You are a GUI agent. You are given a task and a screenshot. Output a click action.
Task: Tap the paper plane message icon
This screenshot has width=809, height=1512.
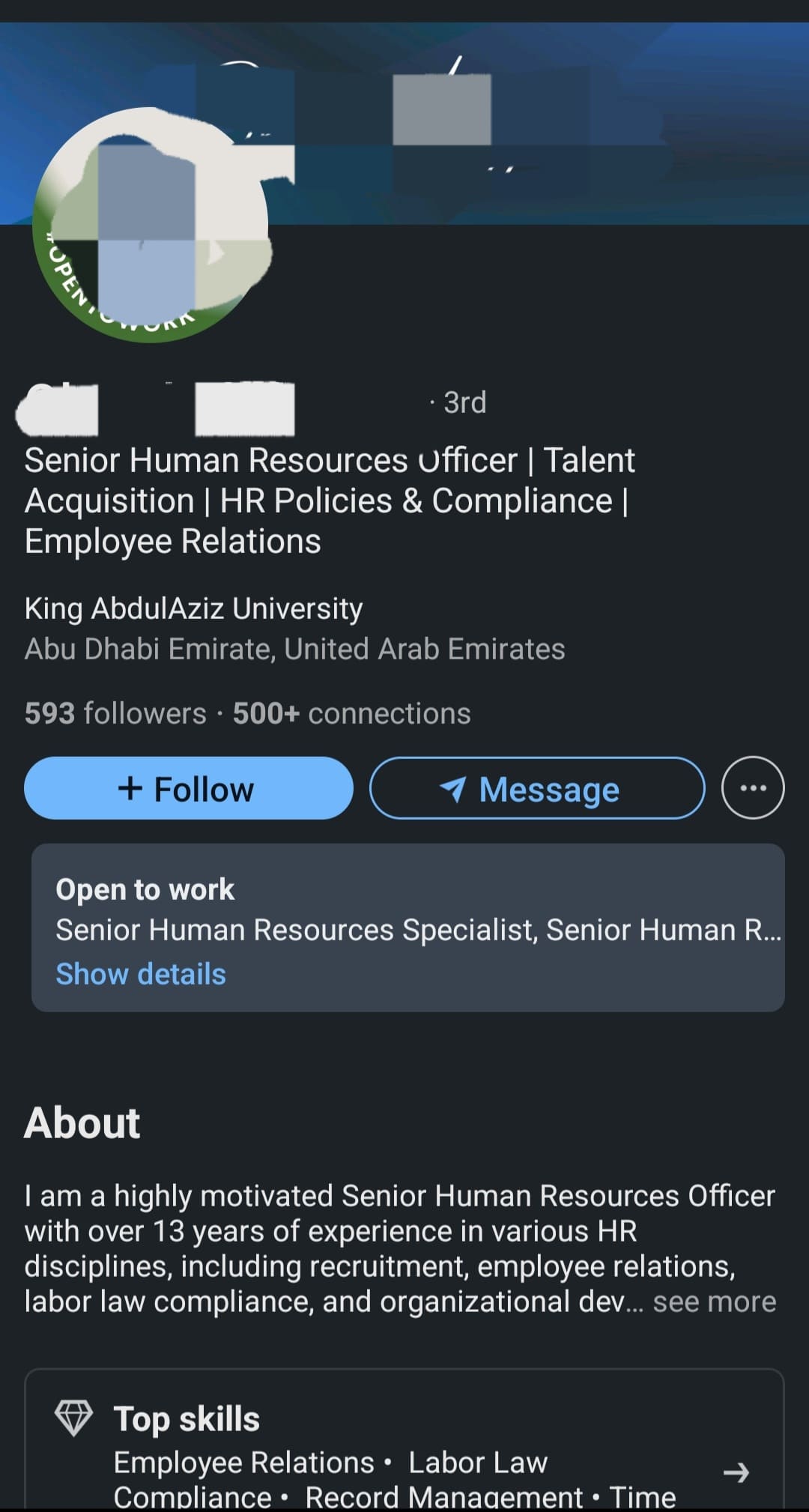(453, 788)
